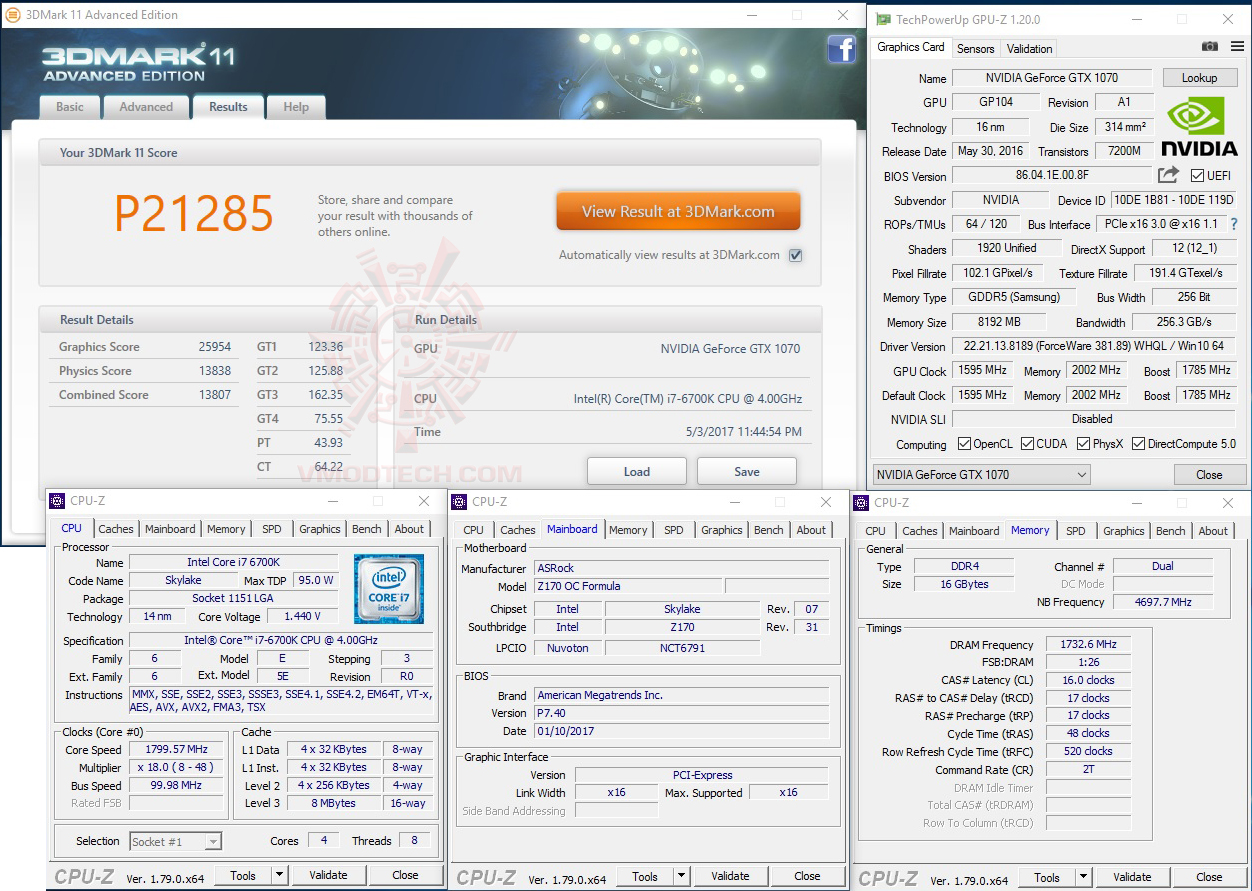Expand Tools arrow in CPU-Z CPU window
The height and width of the screenshot is (891, 1252).
[279, 875]
